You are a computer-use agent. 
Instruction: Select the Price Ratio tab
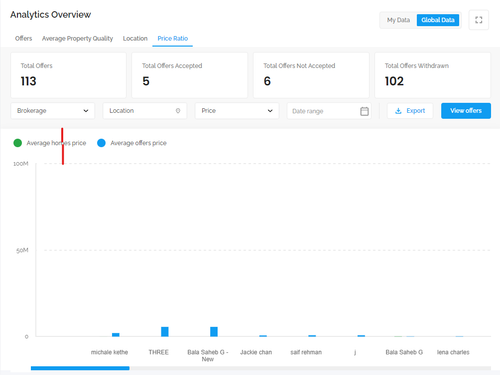173,38
